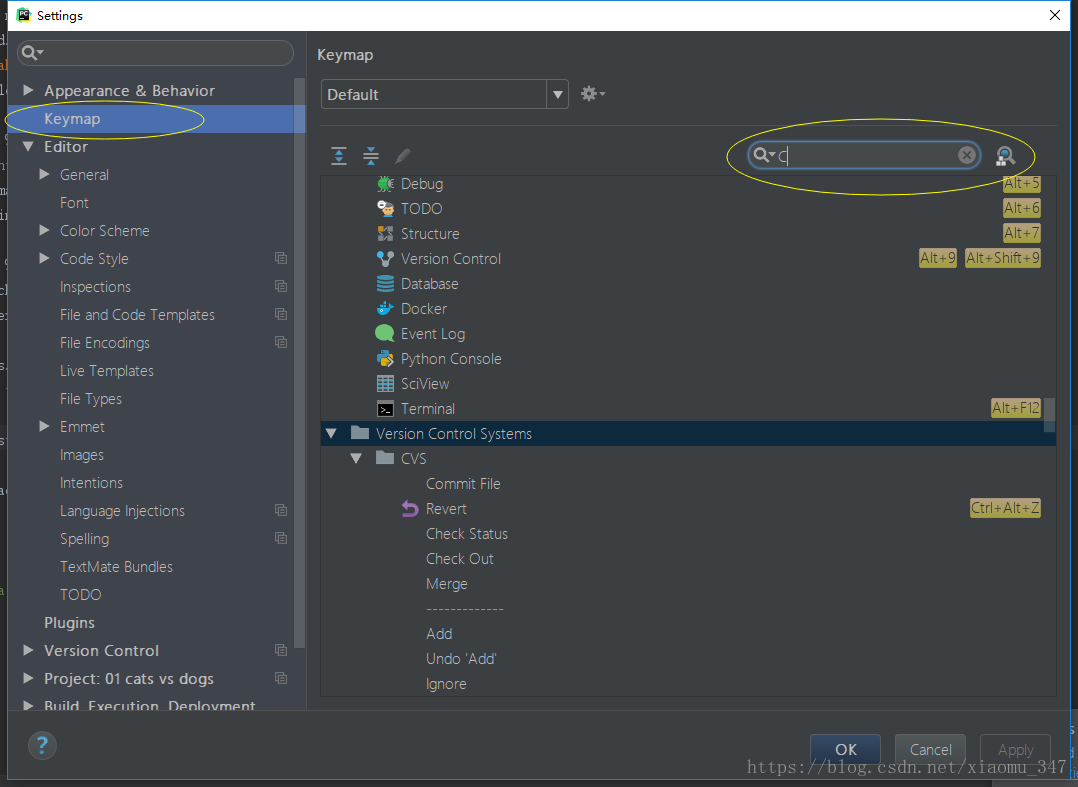The width and height of the screenshot is (1078, 787).
Task: Open File Types settings
Action: (91, 399)
